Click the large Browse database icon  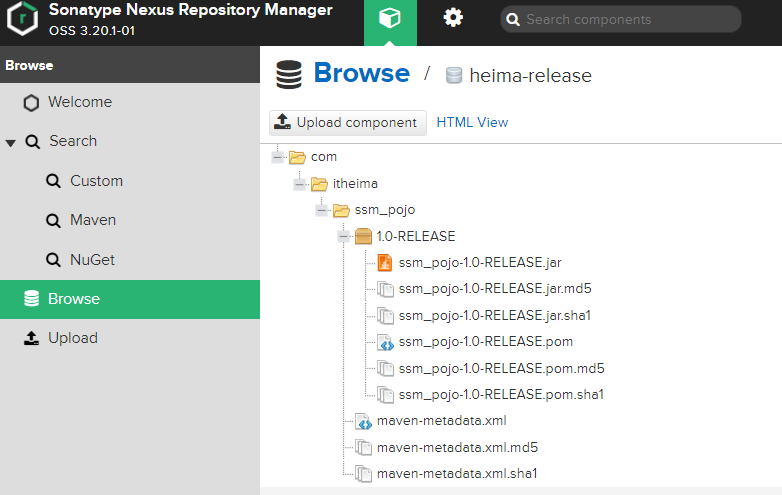pos(289,75)
